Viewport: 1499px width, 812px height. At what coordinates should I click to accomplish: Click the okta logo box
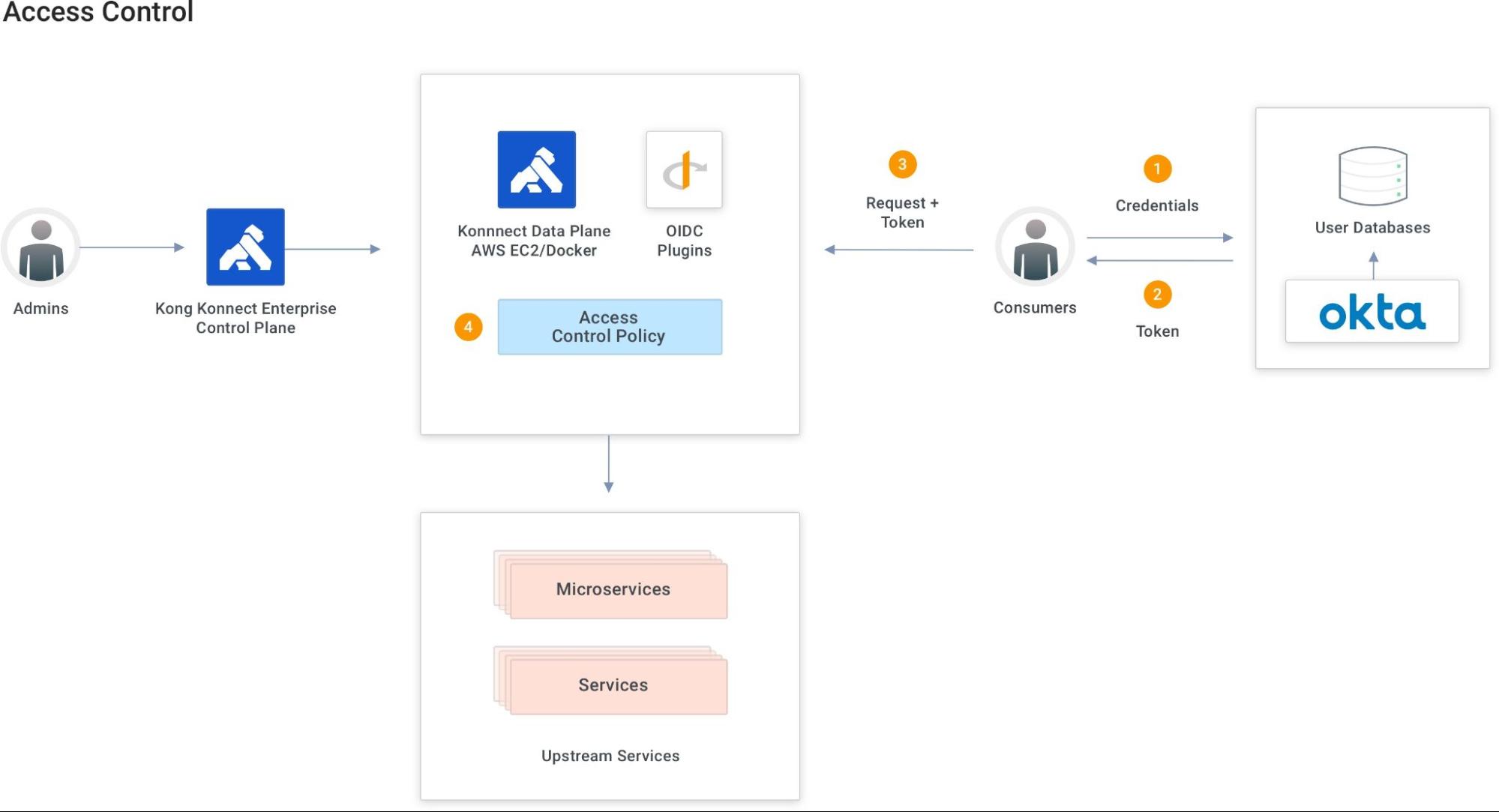click(x=1372, y=311)
